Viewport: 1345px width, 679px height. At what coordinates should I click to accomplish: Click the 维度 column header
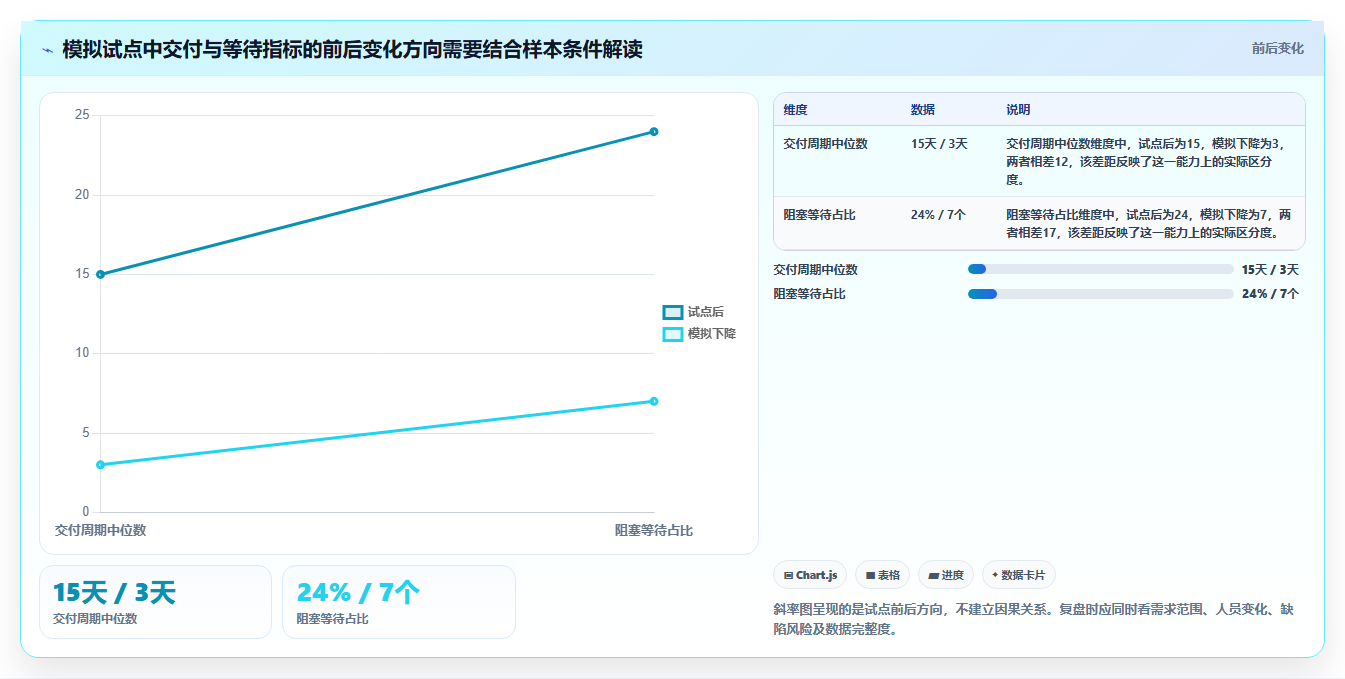(x=796, y=110)
